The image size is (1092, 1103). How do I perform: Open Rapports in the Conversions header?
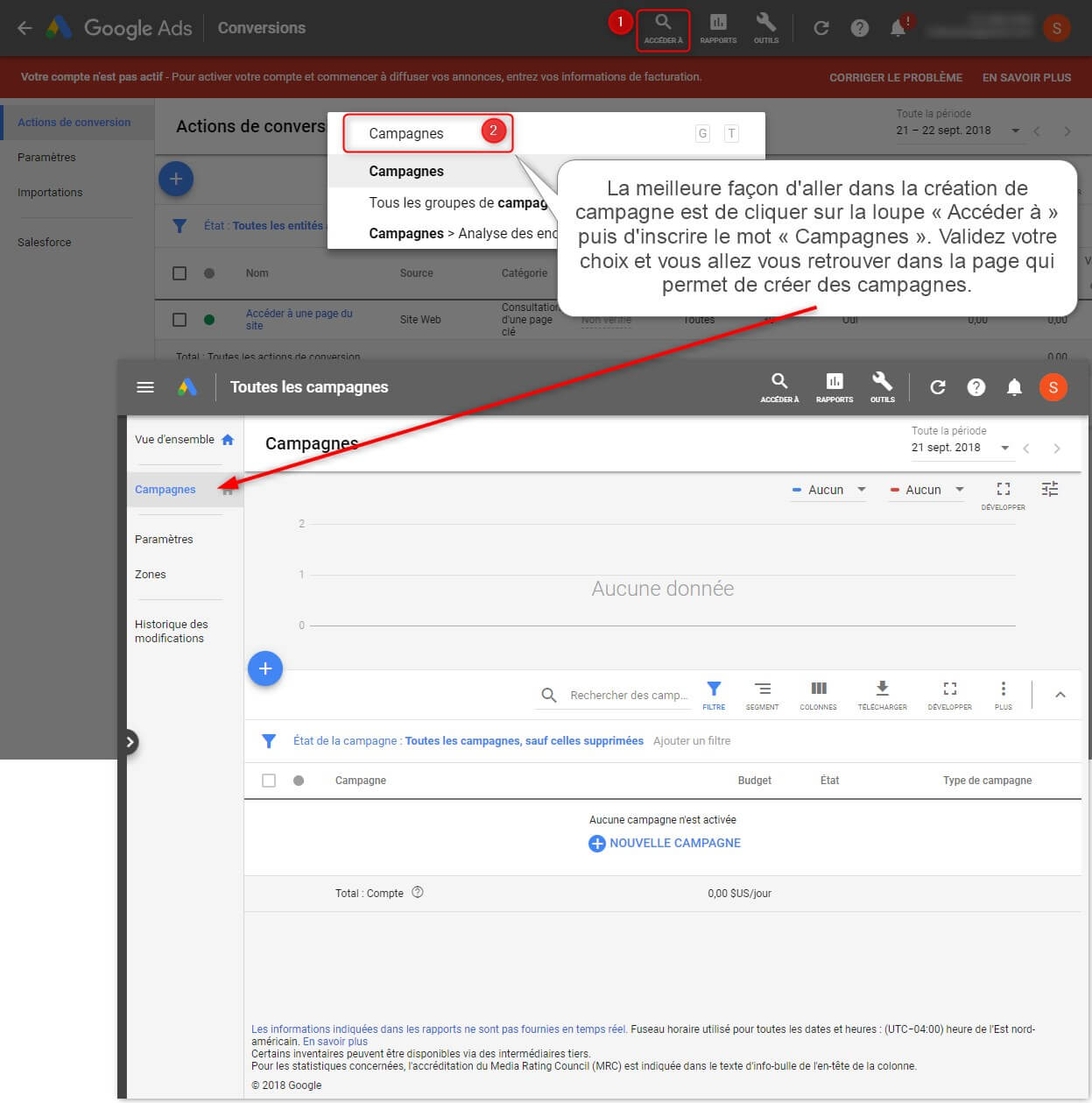pos(718,29)
